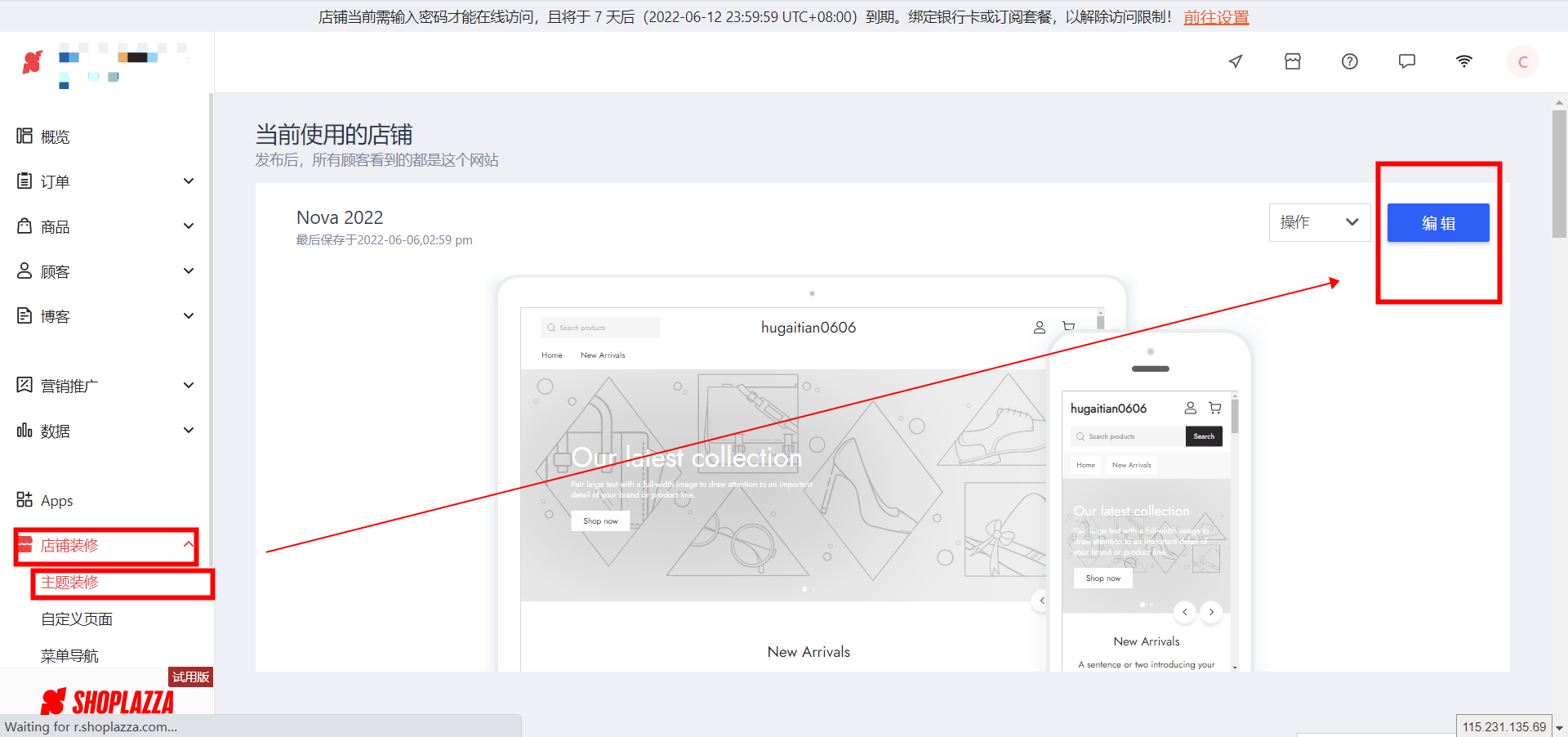1568x737 pixels.
Task: Click the next slide arrow in mobile preview
Action: 1211,612
